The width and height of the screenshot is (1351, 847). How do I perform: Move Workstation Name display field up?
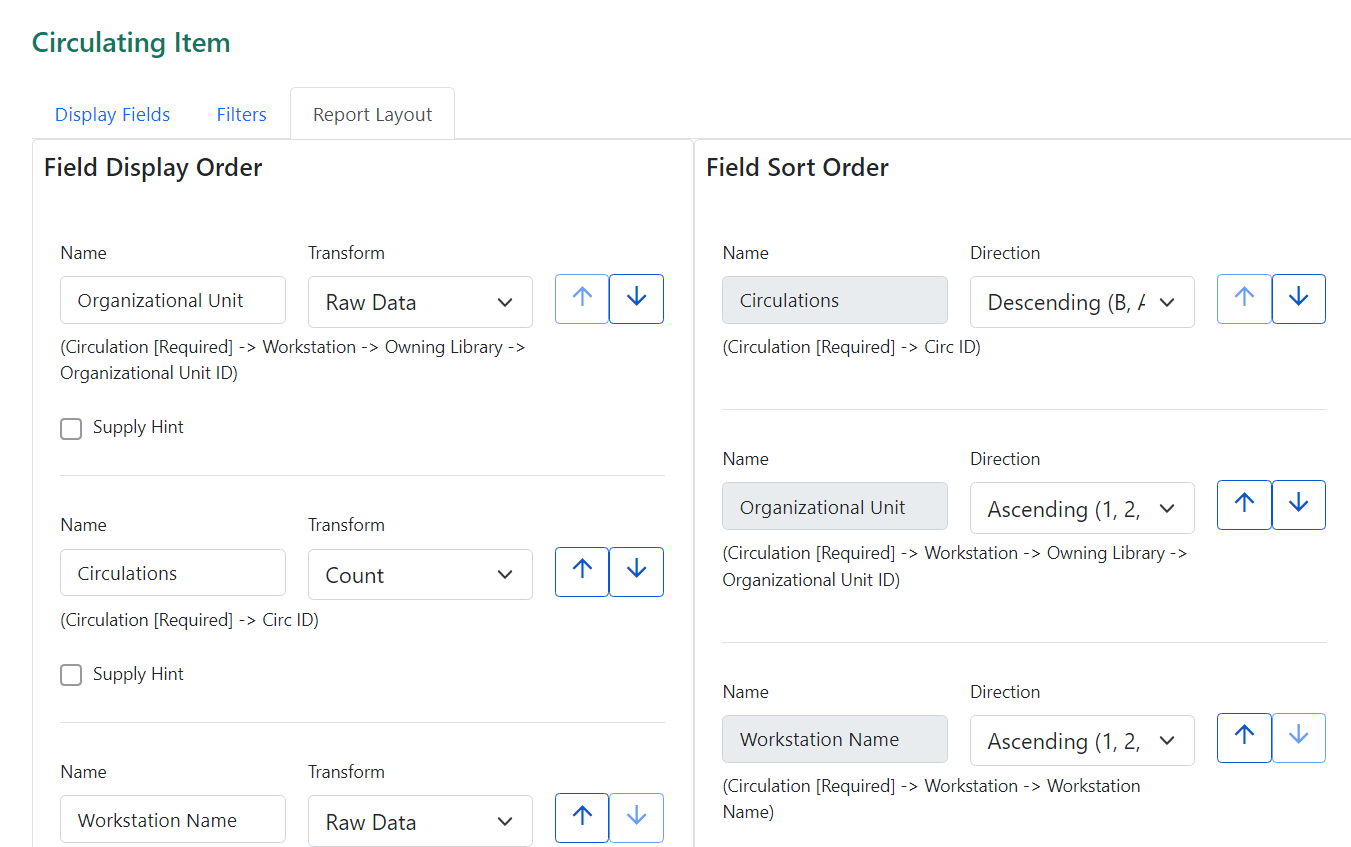click(581, 817)
